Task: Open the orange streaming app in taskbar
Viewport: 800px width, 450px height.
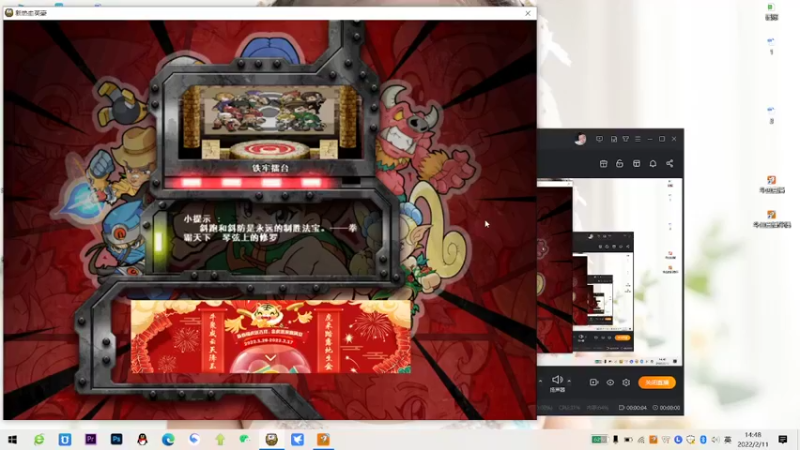Action: (x=323, y=439)
